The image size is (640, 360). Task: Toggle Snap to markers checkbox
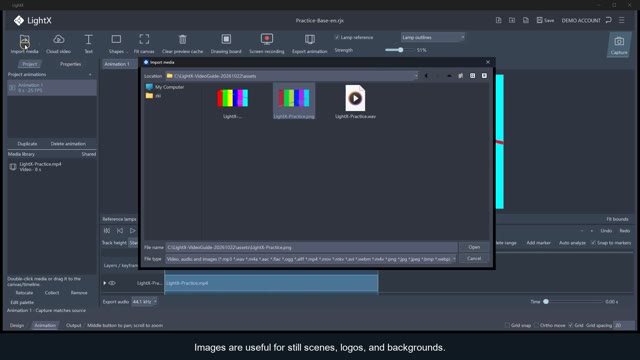(x=593, y=242)
